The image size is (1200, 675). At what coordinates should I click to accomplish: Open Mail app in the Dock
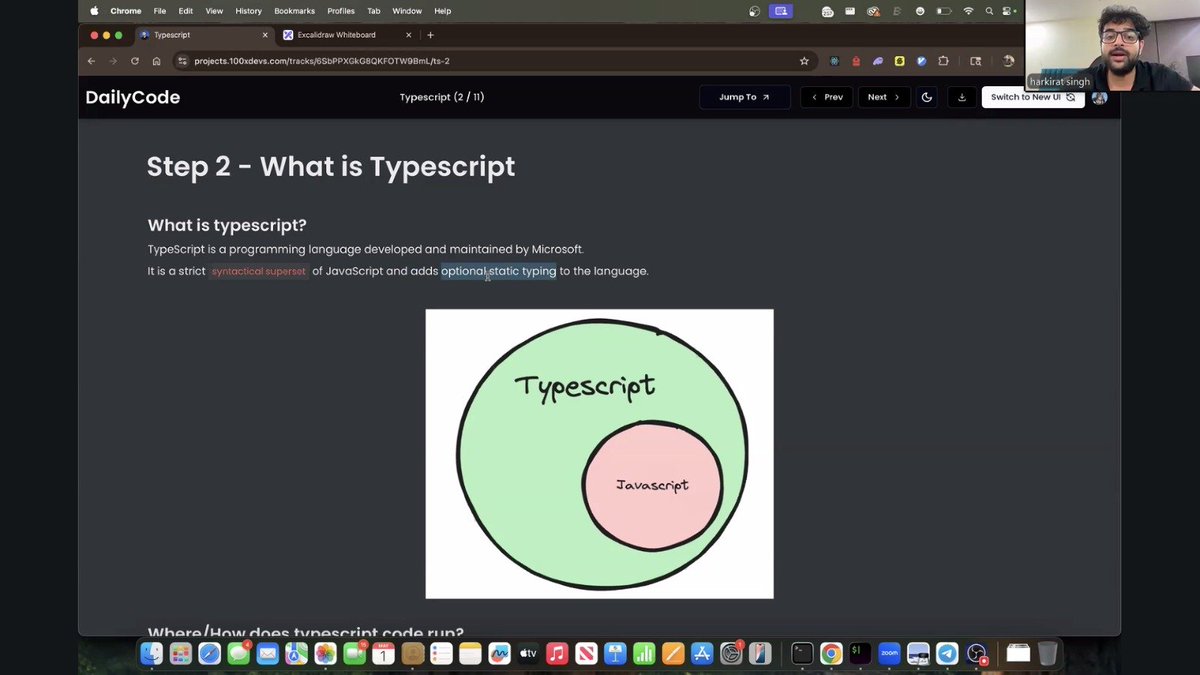tap(268, 653)
